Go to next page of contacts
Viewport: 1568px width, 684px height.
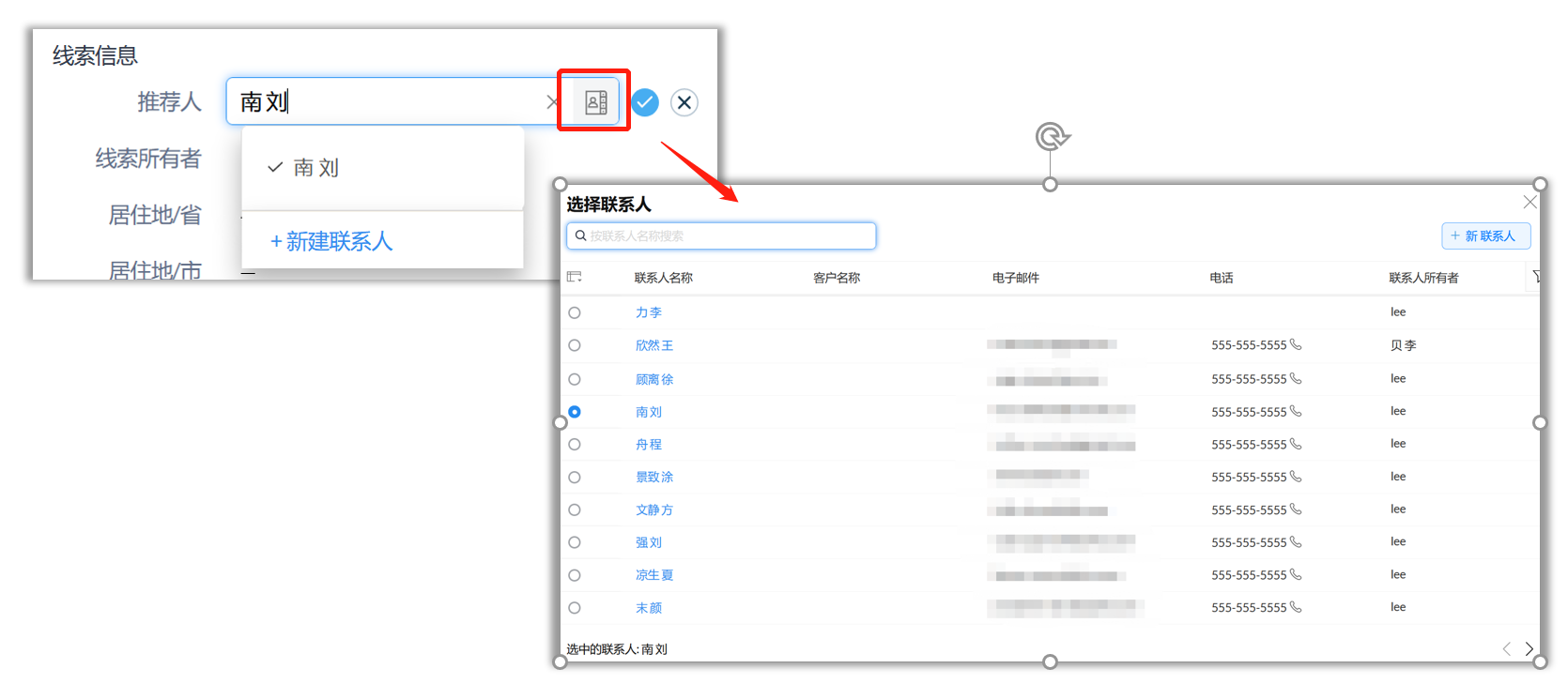[x=1529, y=648]
